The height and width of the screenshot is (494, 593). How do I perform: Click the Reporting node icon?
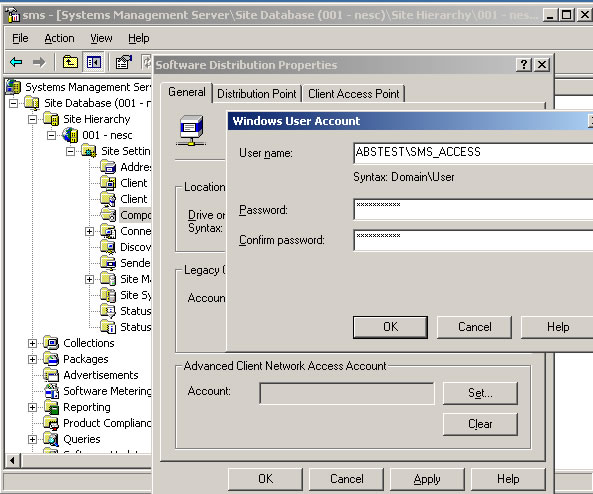[x=51, y=407]
